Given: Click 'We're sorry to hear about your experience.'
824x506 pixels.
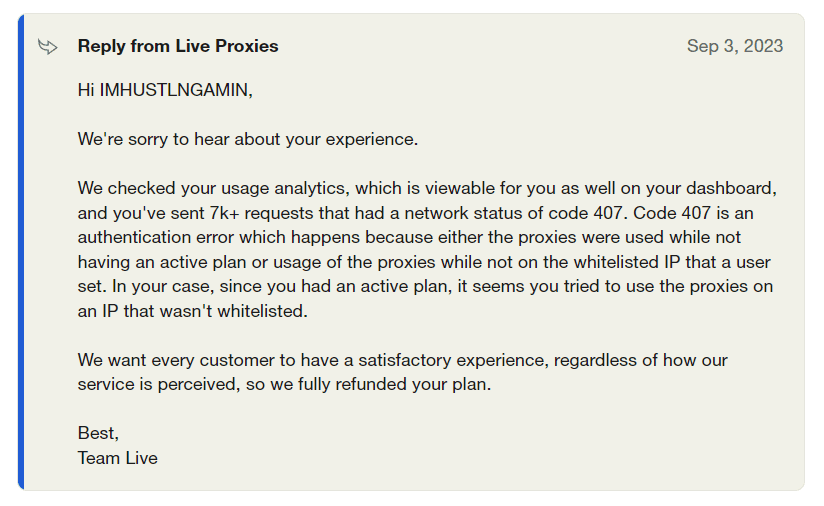Looking at the screenshot, I should (248, 139).
